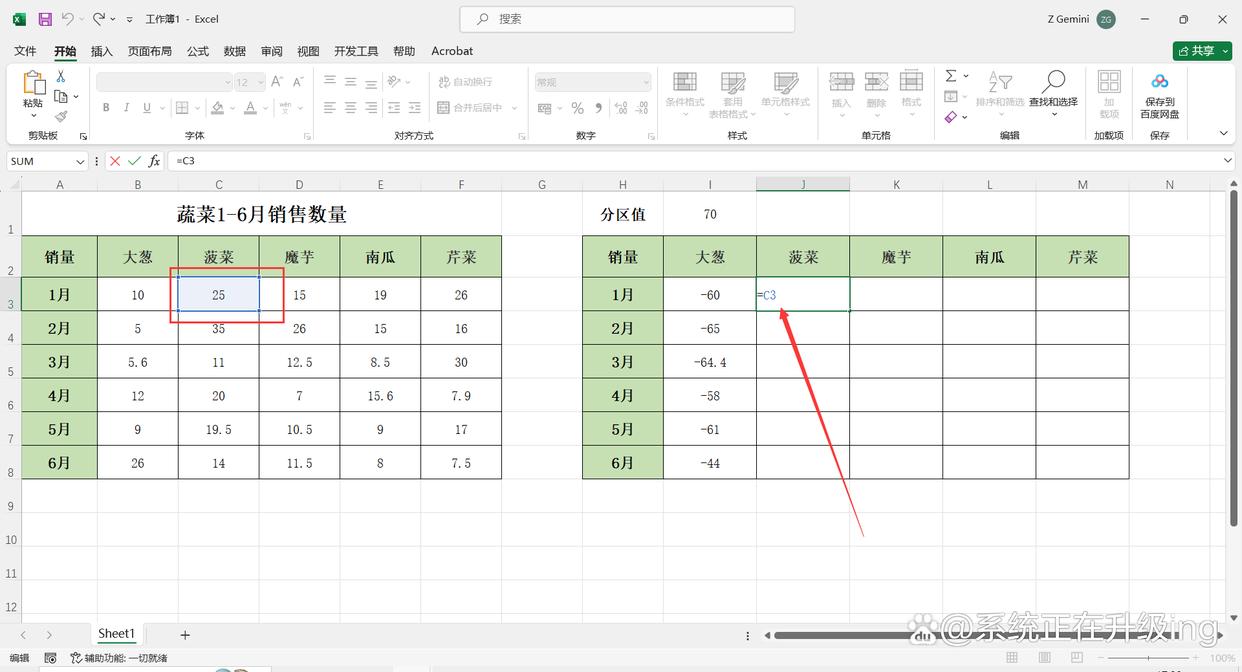The height and width of the screenshot is (672, 1242).
Task: Switch to the Formulas tab (公式)
Action: (198, 51)
